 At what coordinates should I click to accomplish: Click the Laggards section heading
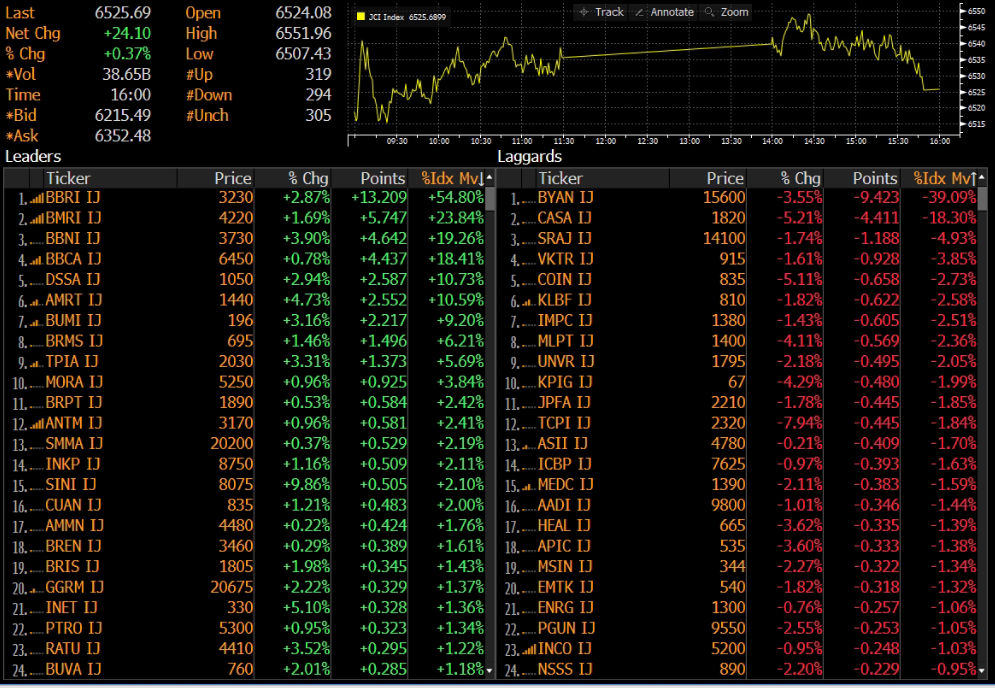tap(529, 157)
